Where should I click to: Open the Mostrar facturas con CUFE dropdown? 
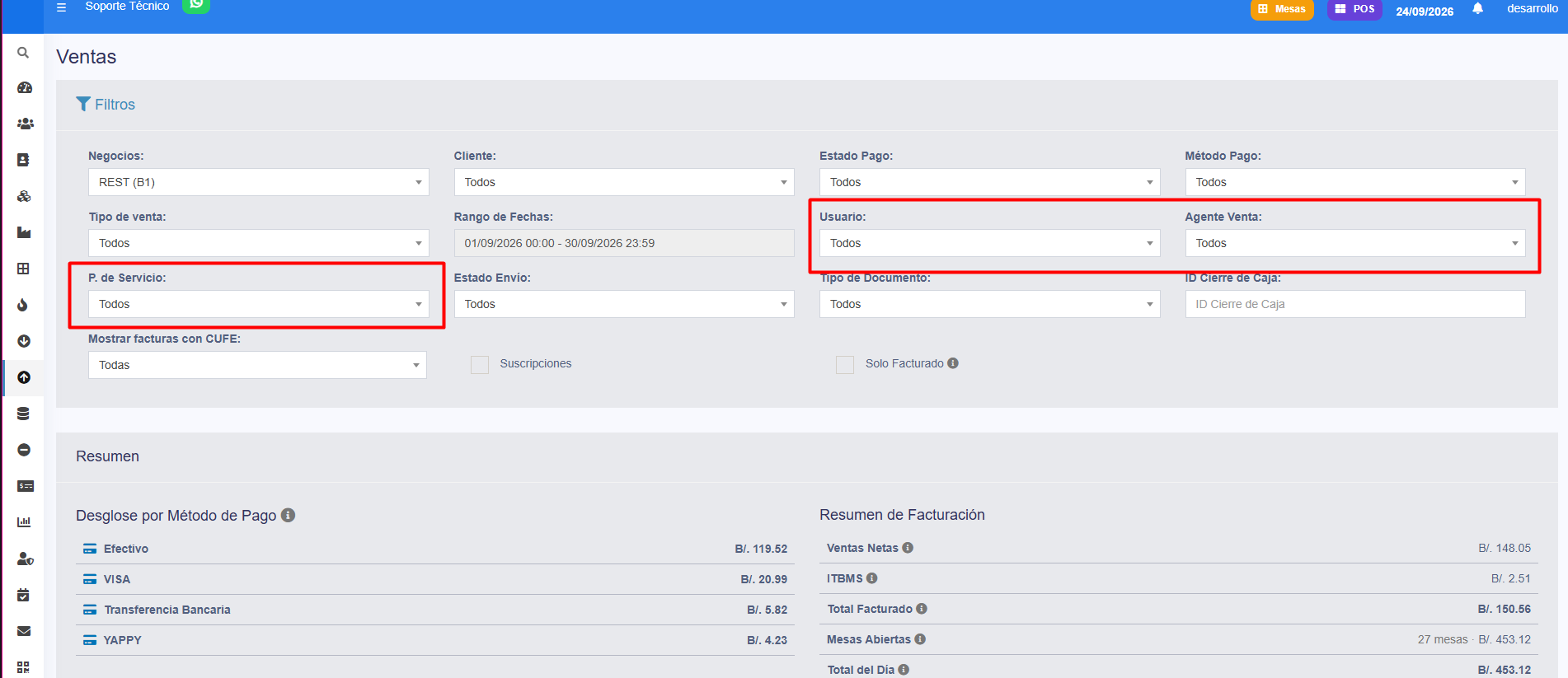point(257,365)
